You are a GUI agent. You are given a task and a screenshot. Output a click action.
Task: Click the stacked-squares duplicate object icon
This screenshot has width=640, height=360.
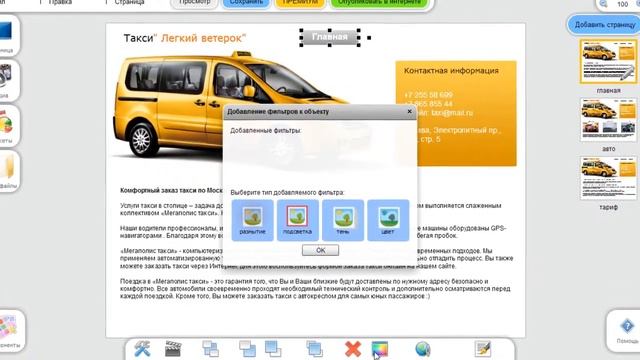click(x=314, y=349)
